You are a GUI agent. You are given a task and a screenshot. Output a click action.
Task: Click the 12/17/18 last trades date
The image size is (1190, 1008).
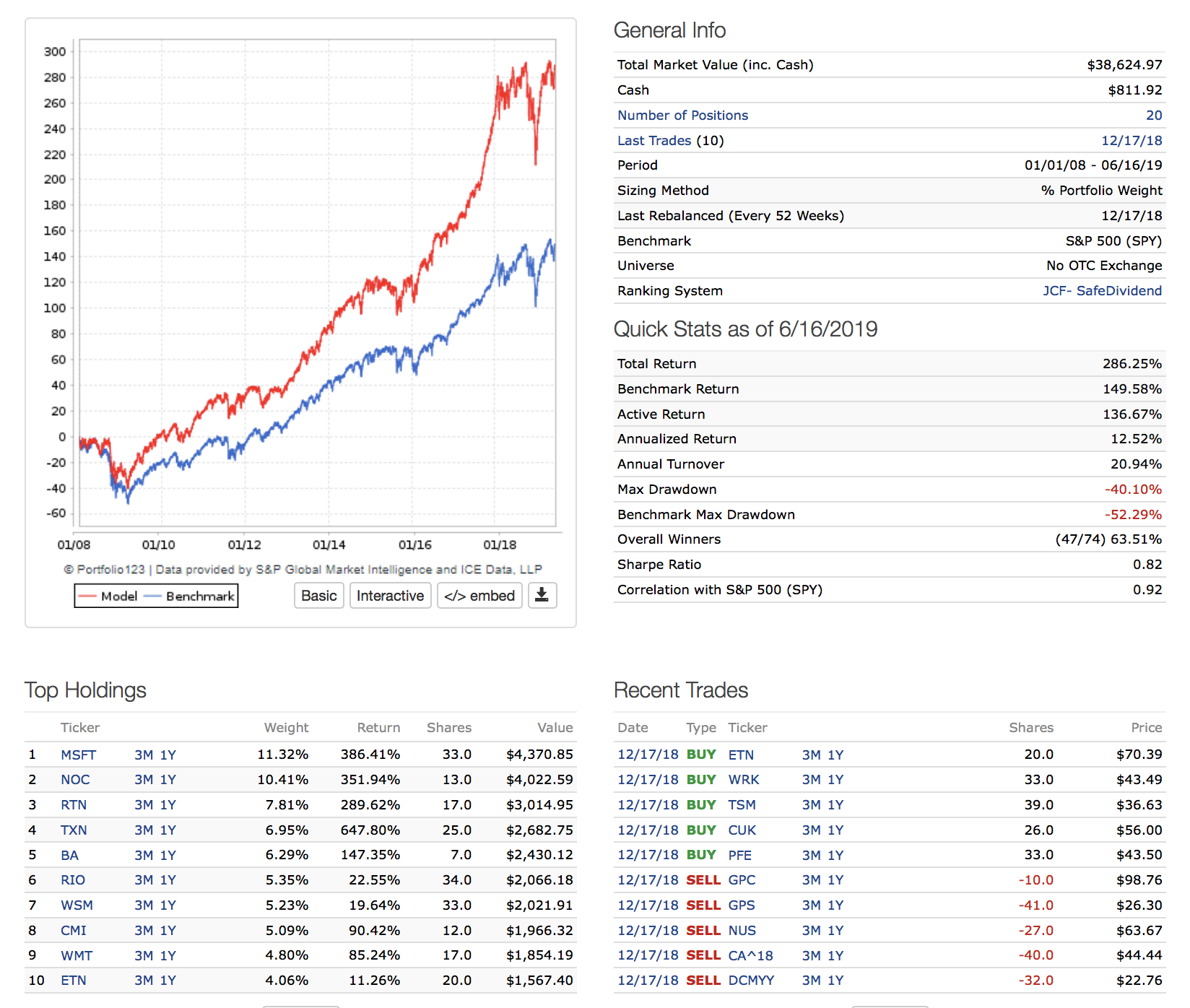1131,141
